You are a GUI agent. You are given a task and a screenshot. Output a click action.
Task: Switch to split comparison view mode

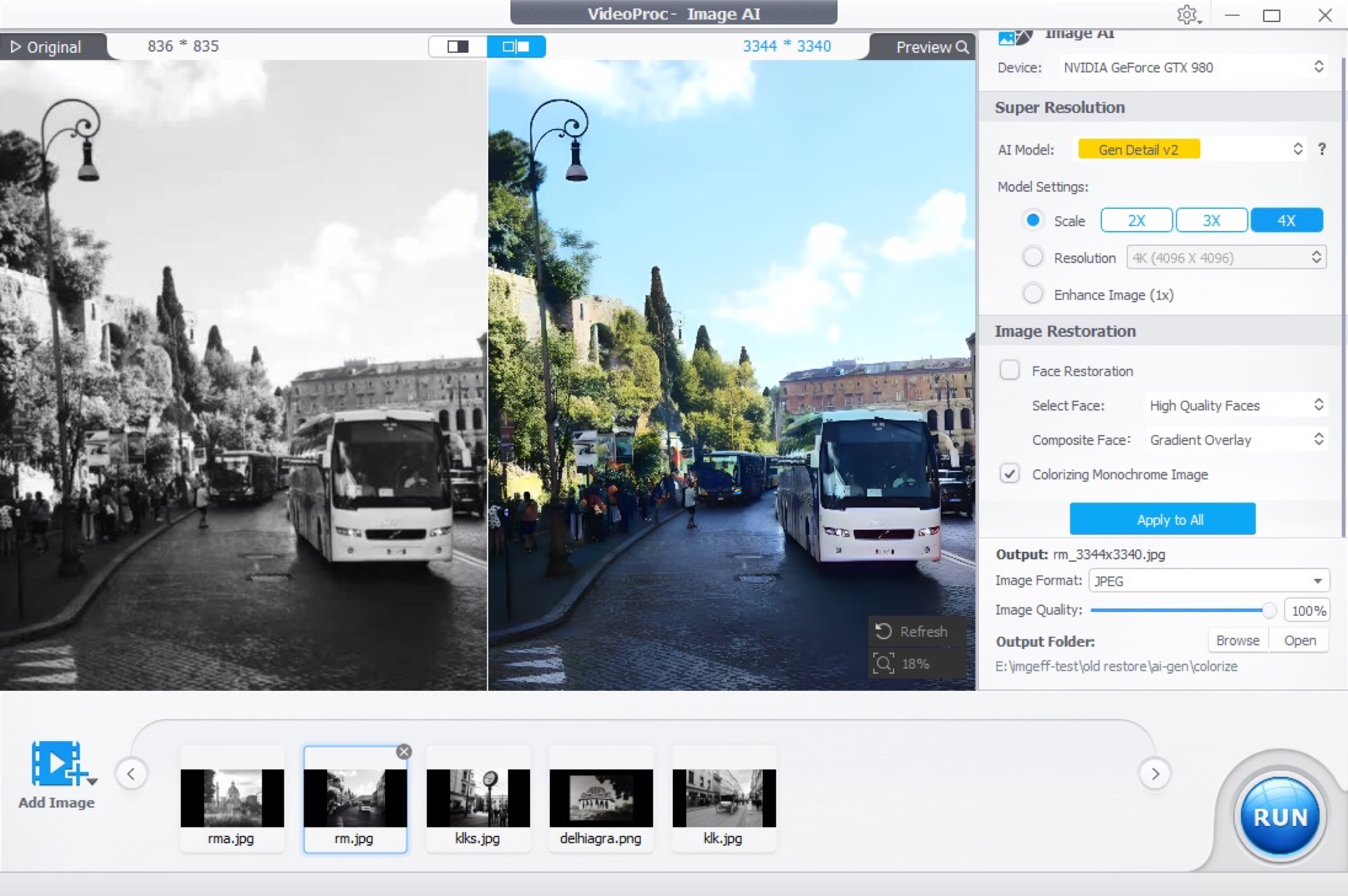click(x=516, y=46)
